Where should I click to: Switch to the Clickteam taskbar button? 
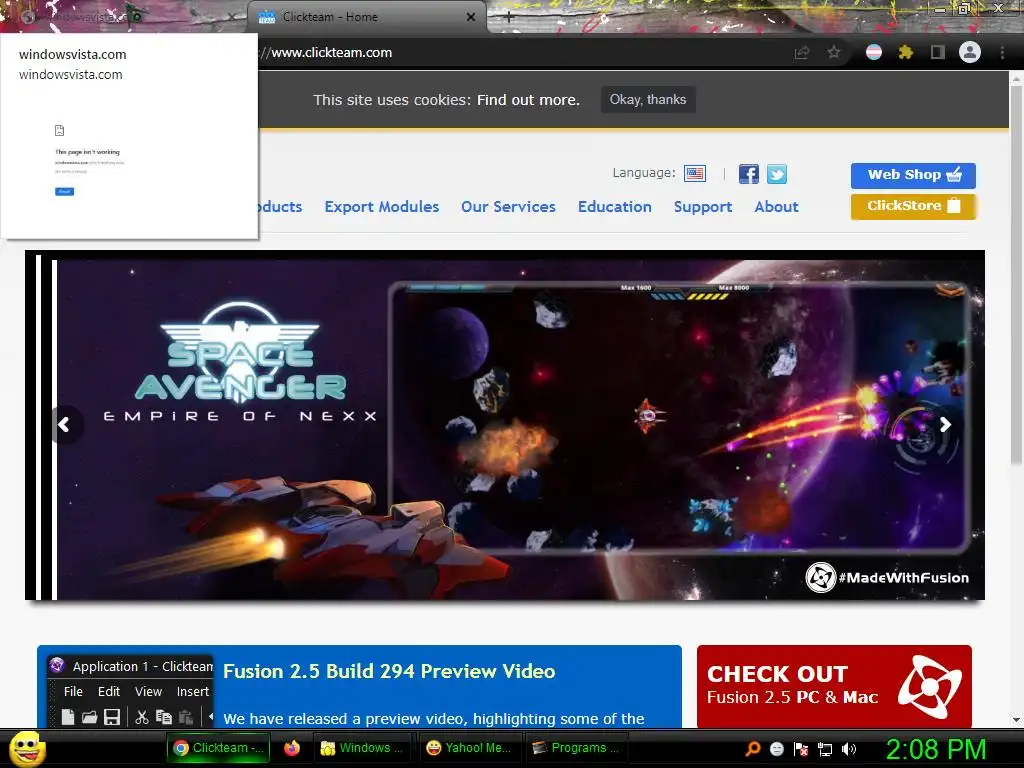point(217,748)
